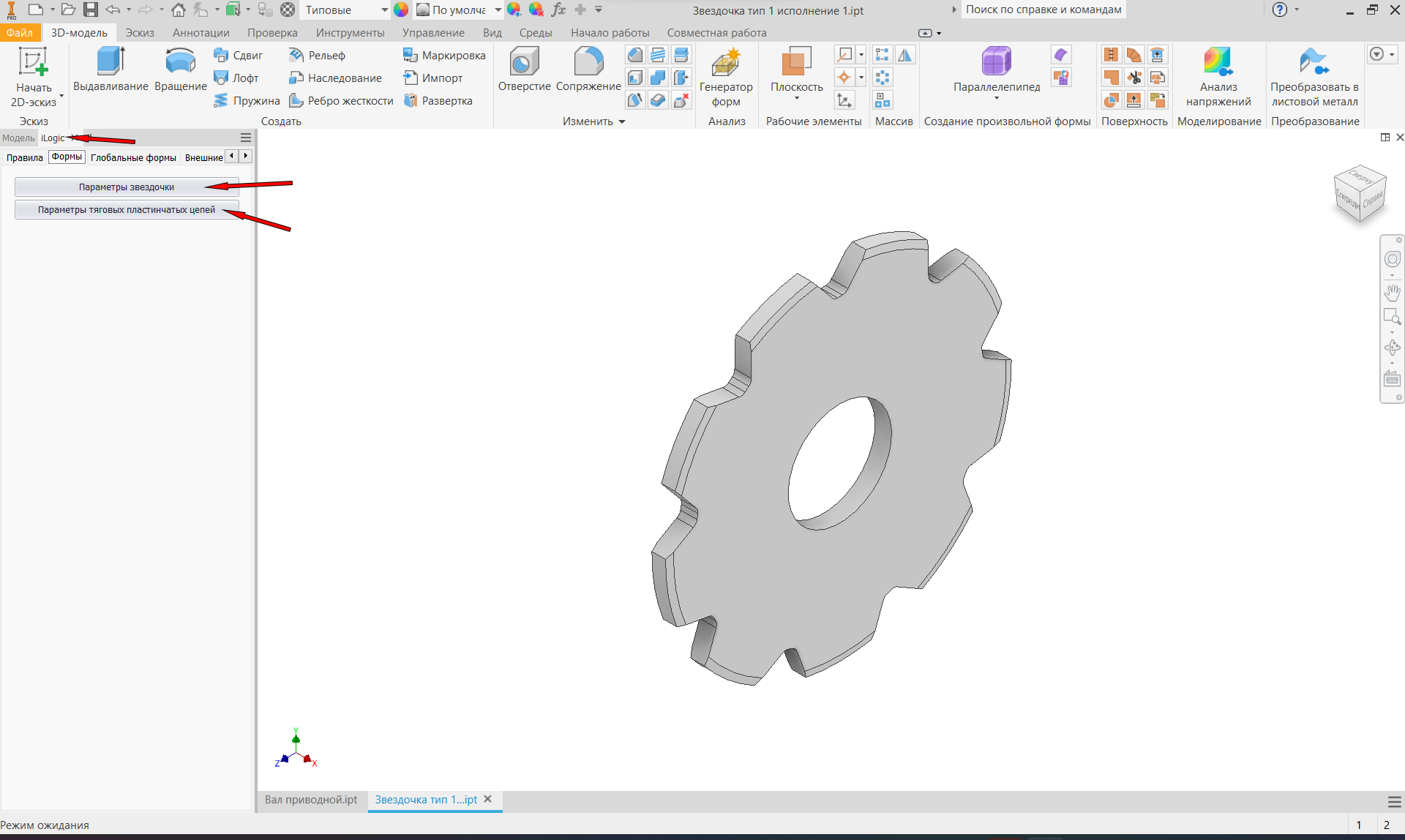Click the color wheel appearance swatch
The height and width of the screenshot is (840, 1405).
point(401,10)
